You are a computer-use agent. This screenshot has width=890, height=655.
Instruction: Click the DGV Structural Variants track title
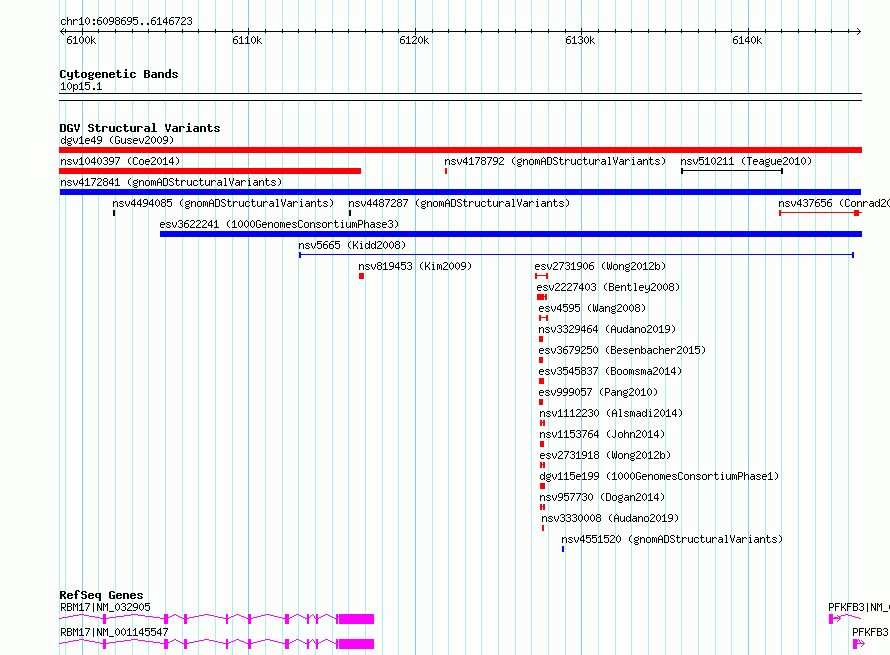140,128
